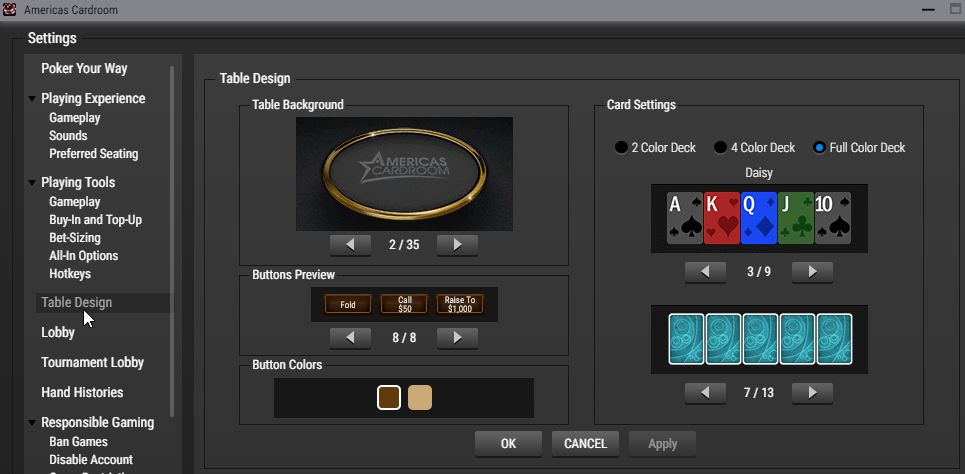This screenshot has width=965, height=474.
Task: Click the Call $50 preview button
Action: 404,304
